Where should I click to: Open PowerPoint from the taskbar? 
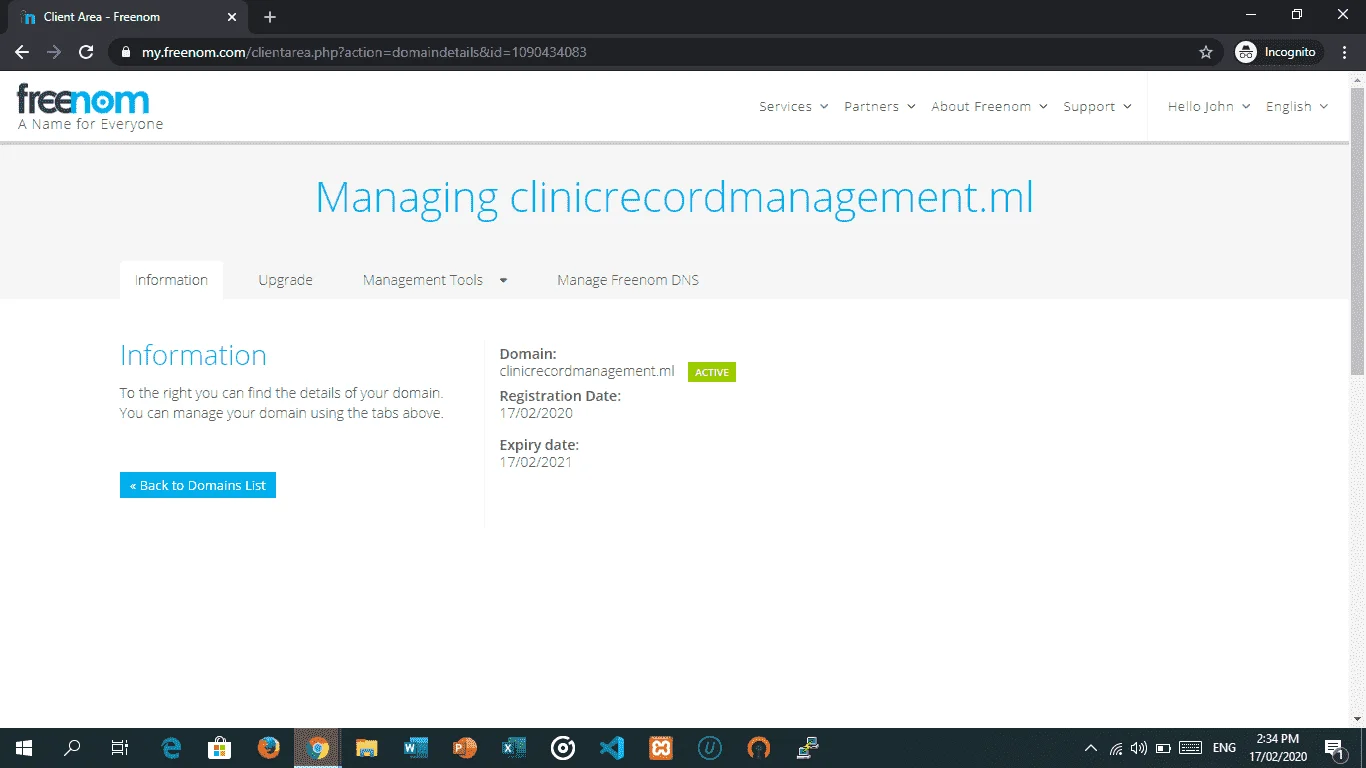point(465,748)
